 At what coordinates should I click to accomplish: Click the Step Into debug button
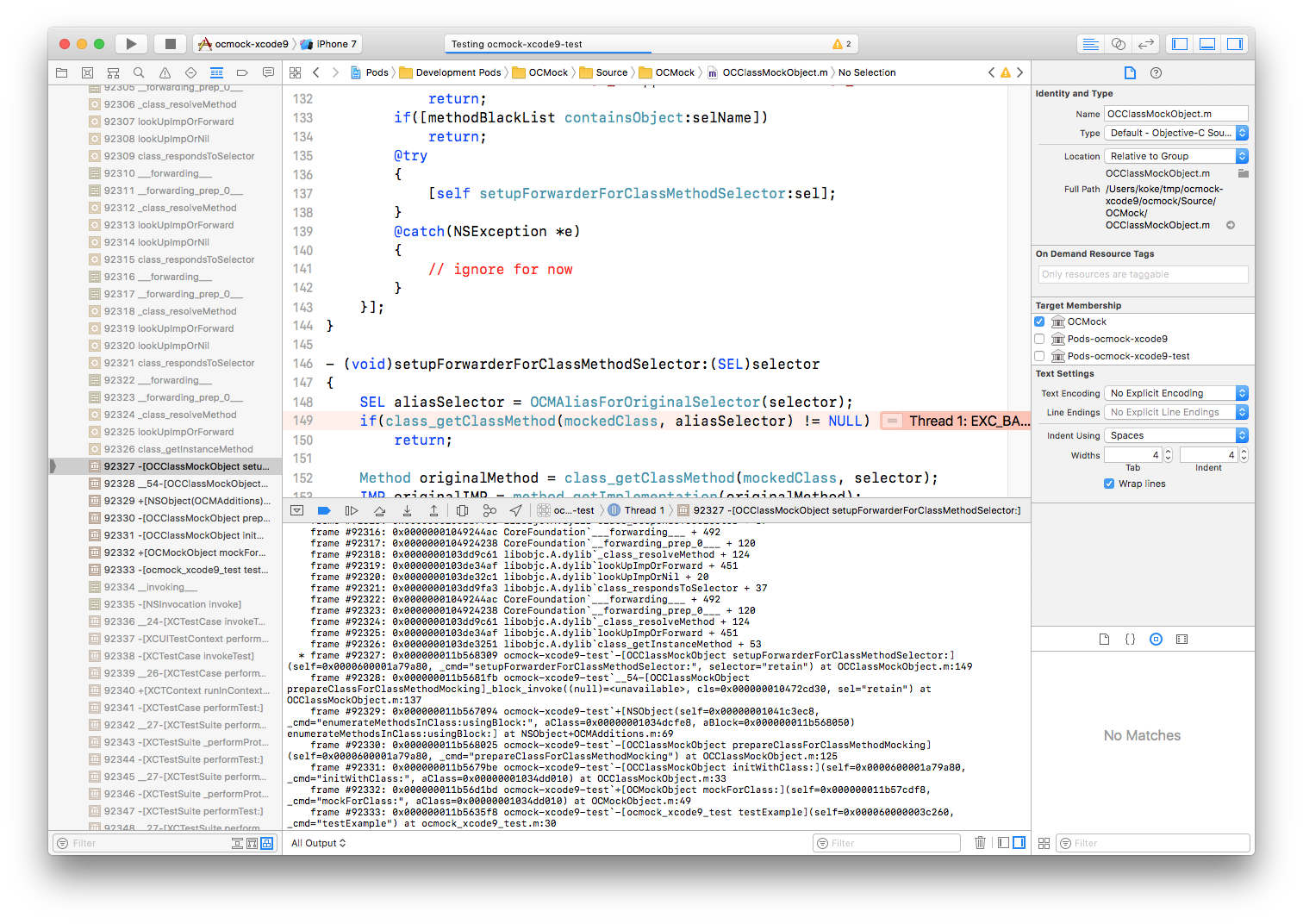tap(407, 510)
